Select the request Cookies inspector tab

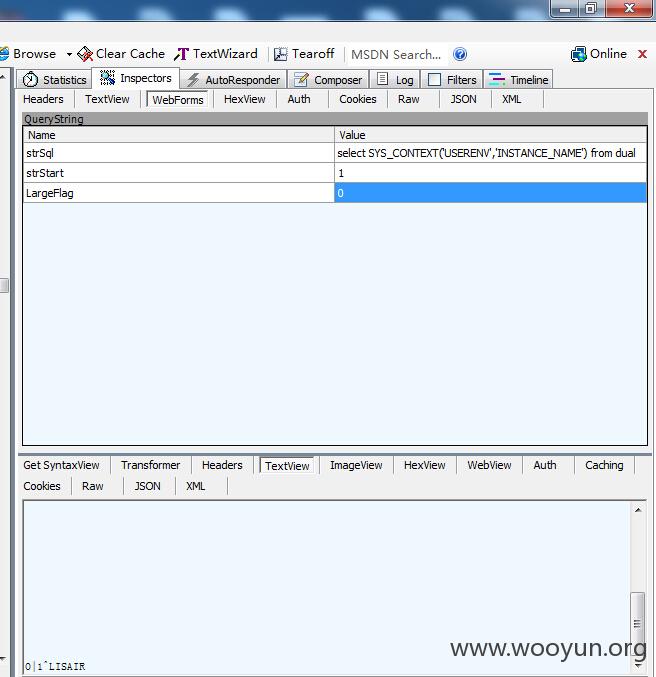(358, 99)
